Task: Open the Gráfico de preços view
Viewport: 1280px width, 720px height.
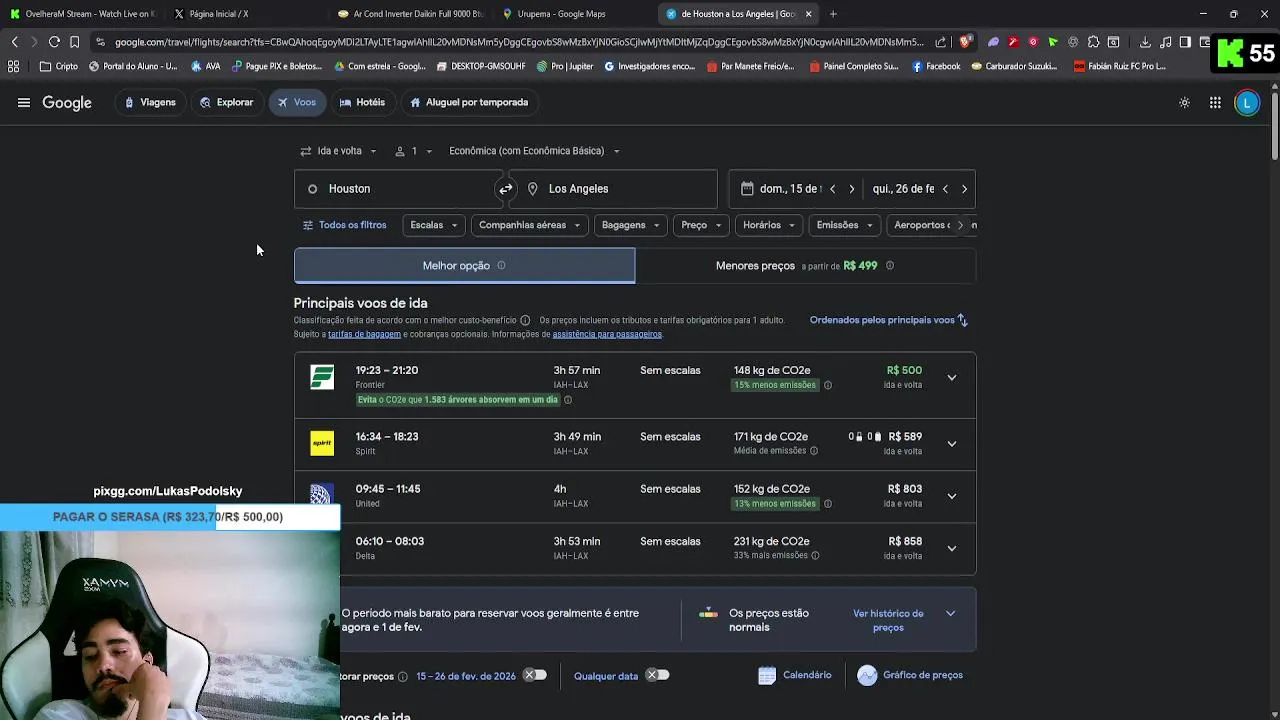Action: tap(910, 675)
